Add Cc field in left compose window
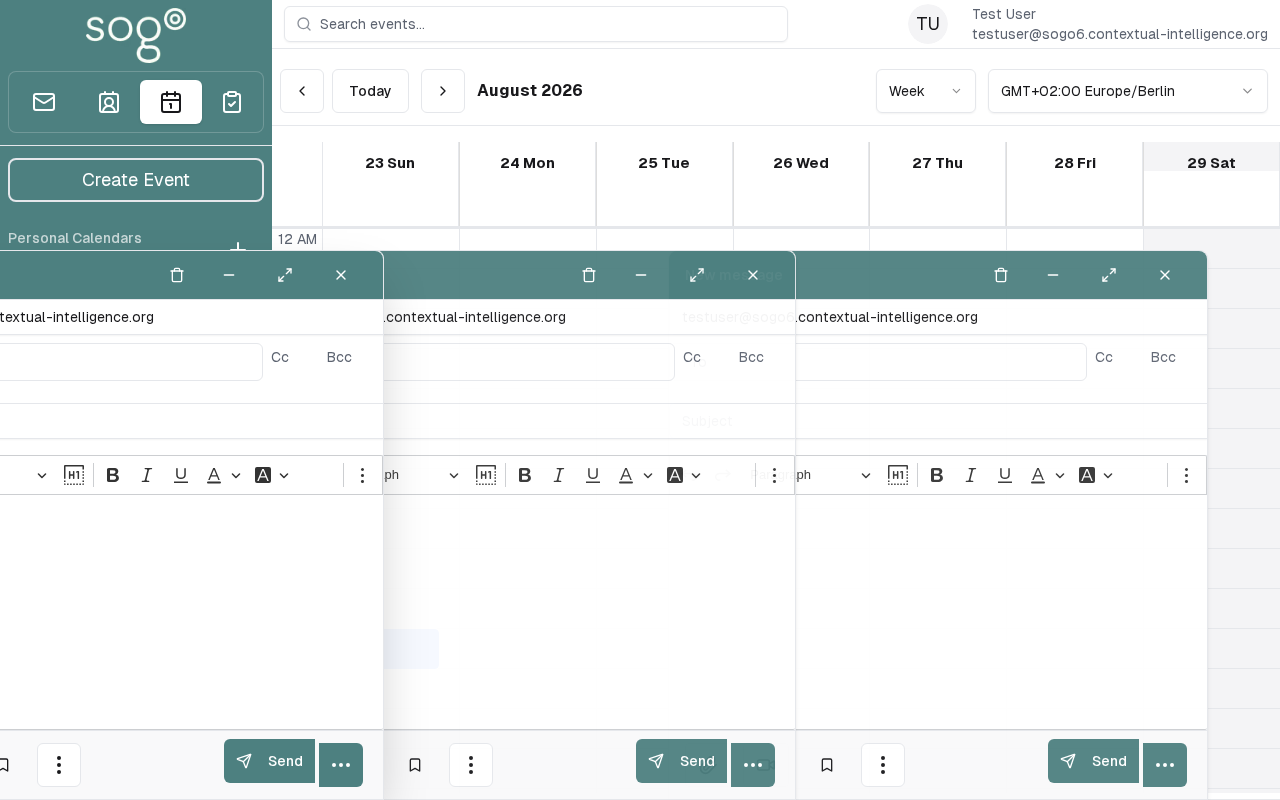 [x=280, y=357]
